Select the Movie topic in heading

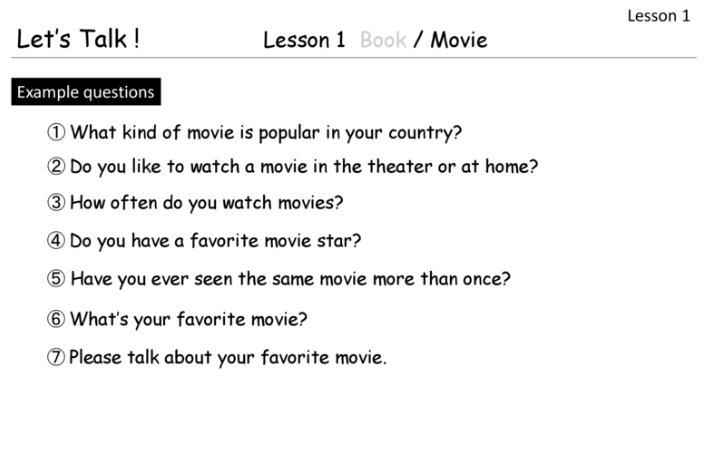[459, 40]
